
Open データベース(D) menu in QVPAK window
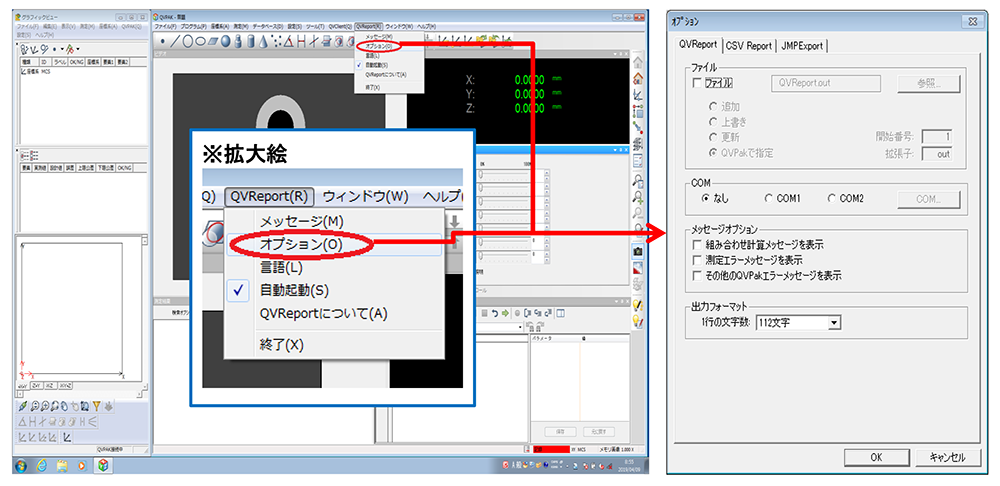coord(267,26)
